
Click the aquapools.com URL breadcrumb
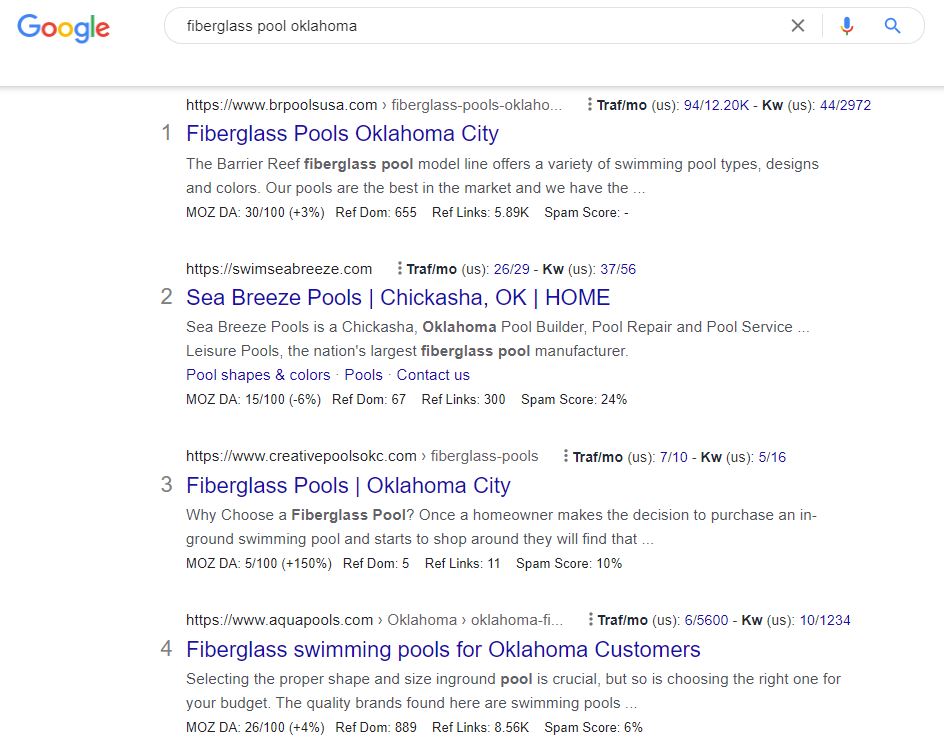tap(374, 619)
